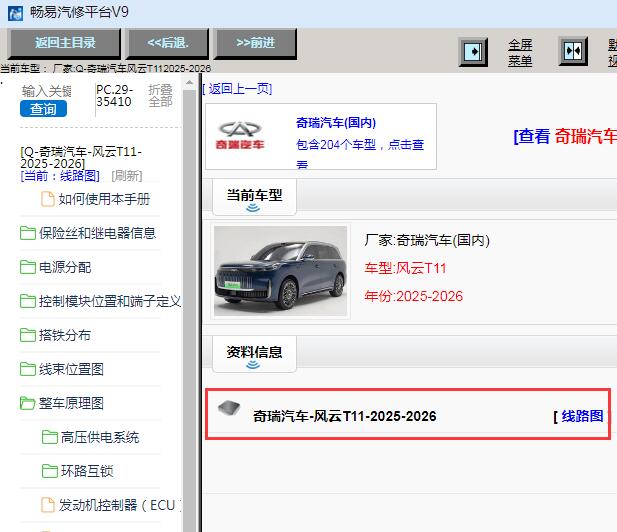Click the [刷新] refresh link
This screenshot has width=617, height=532.
coord(127,175)
